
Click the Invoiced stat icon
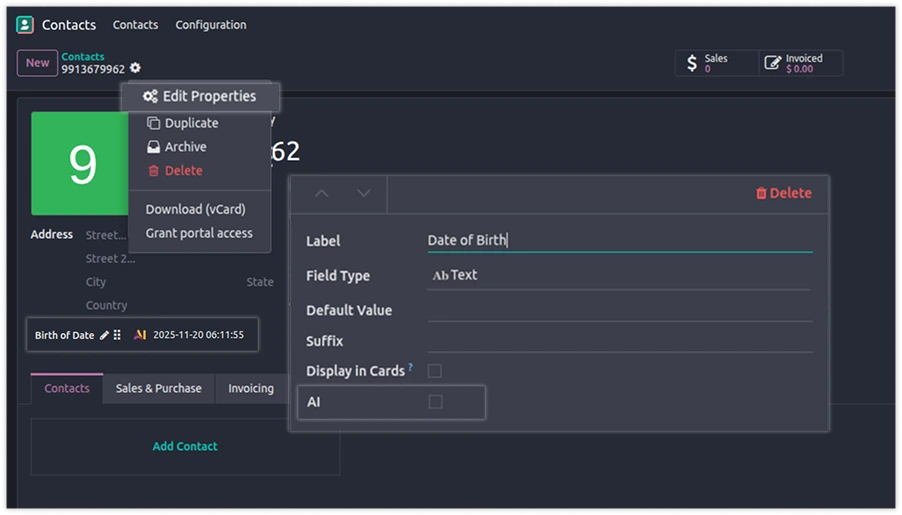pyautogui.click(x=773, y=64)
